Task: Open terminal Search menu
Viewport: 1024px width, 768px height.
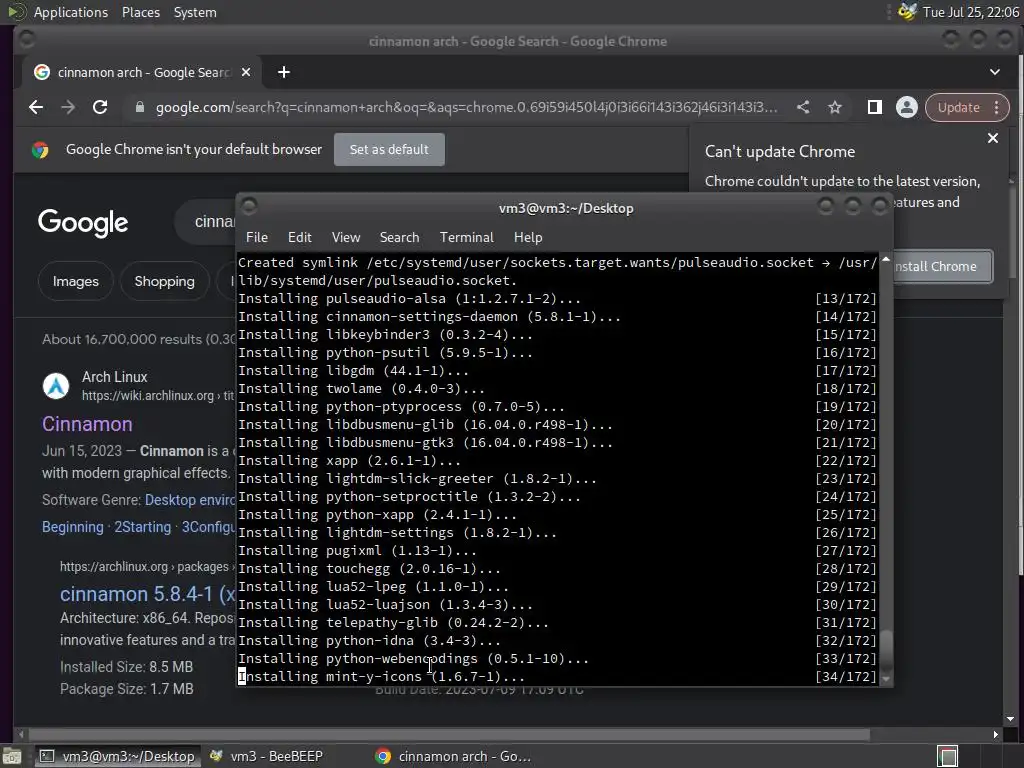Action: click(x=400, y=238)
